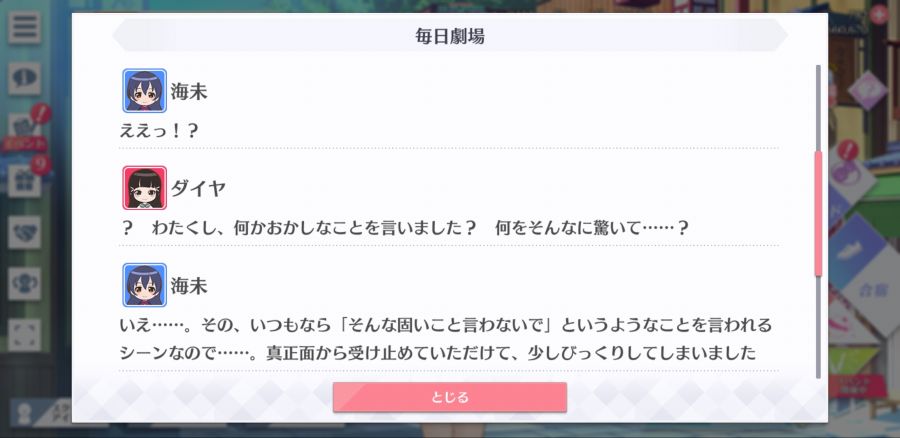Tap the fullscreen corners icon

24,335
